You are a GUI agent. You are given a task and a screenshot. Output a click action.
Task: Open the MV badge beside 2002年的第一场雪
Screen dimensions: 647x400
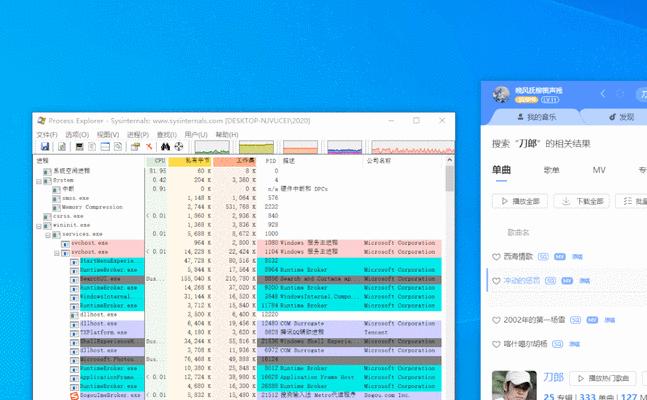(592, 320)
